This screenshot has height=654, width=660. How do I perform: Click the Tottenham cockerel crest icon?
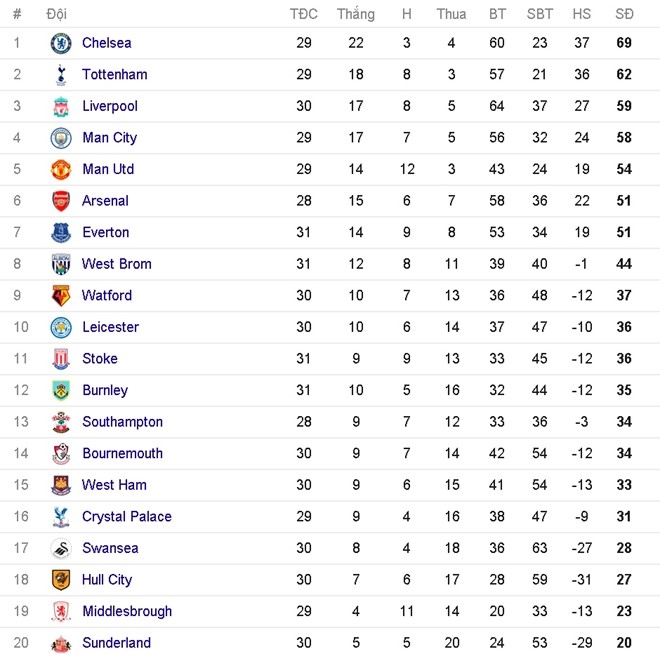coord(61,75)
